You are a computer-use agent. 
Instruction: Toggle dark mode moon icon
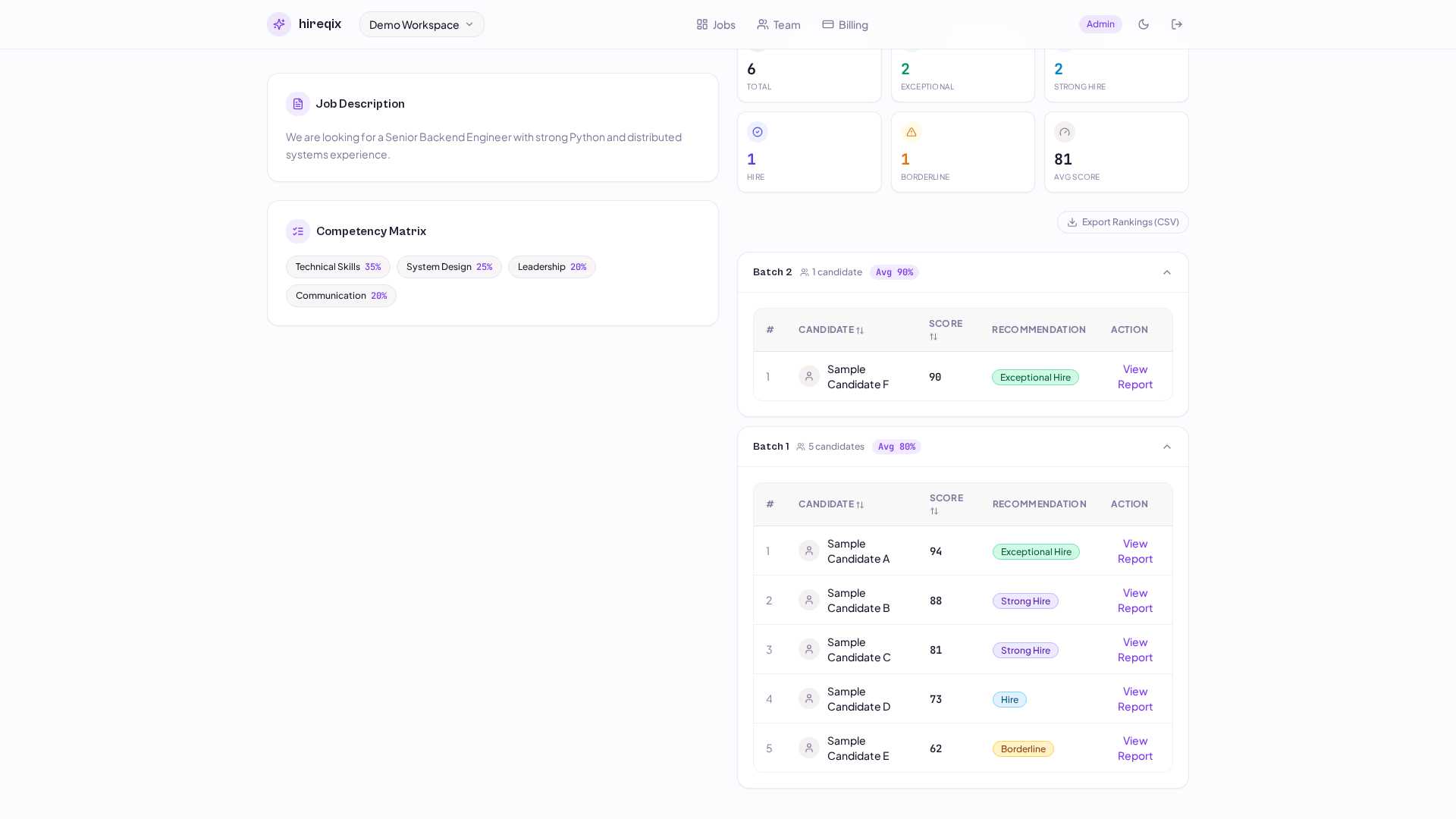1144,24
